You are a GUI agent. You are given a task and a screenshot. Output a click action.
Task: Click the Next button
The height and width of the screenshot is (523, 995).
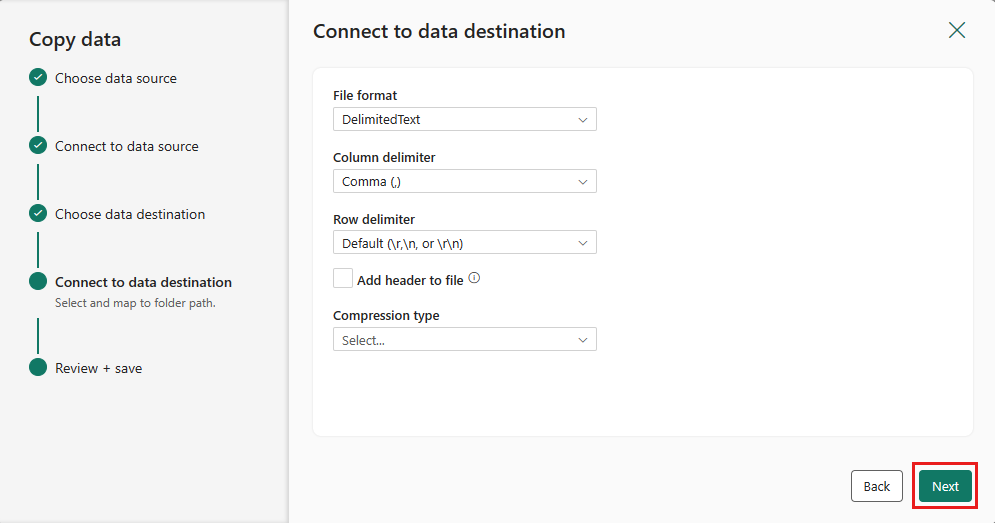coord(945,486)
